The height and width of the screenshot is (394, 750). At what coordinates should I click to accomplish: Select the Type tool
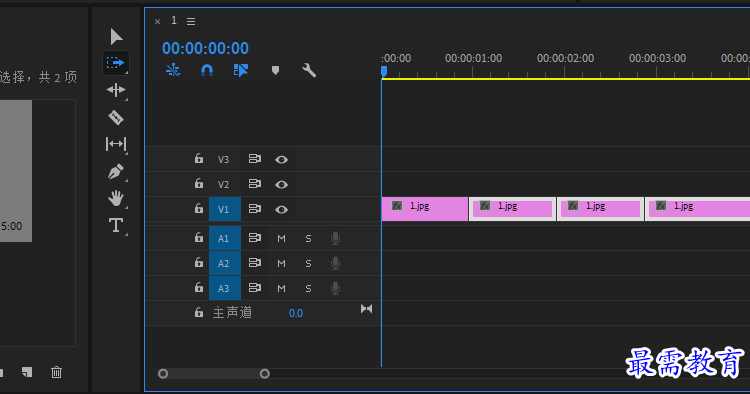(116, 225)
